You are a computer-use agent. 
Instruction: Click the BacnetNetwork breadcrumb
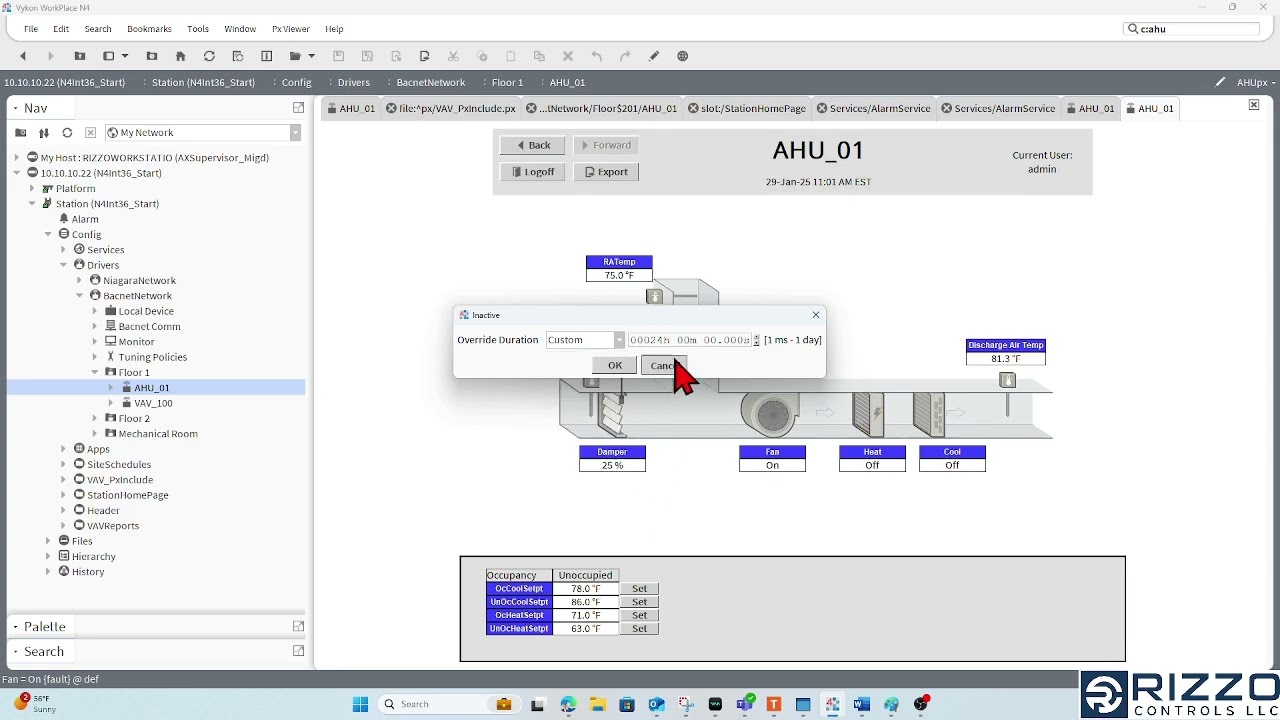pos(431,82)
